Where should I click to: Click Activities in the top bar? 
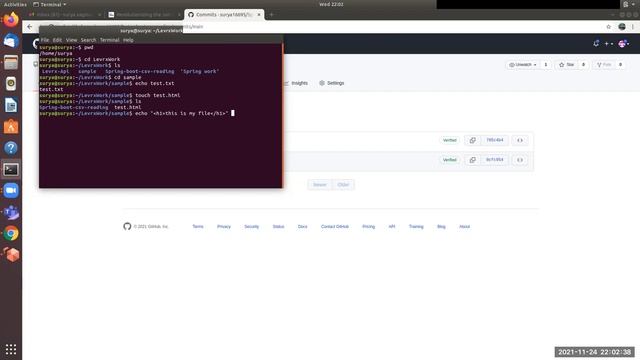tap(15, 4)
